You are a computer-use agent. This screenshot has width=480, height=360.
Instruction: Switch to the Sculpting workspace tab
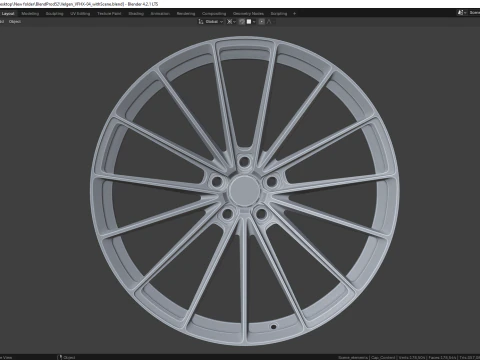tap(54, 14)
